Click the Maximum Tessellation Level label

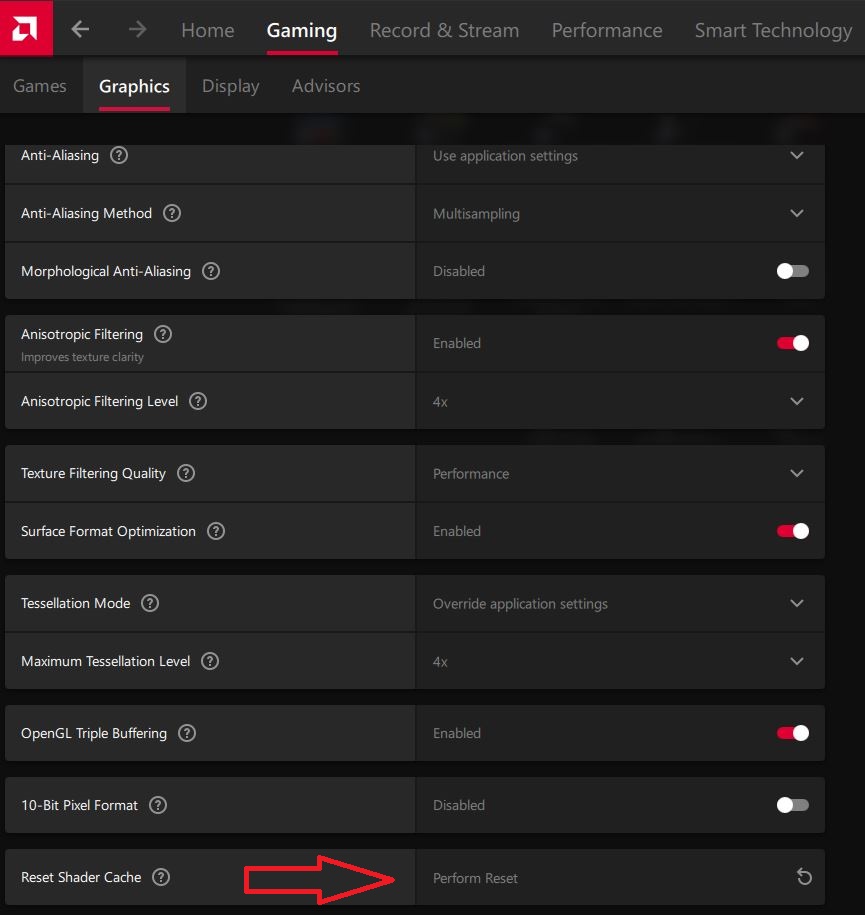click(106, 661)
